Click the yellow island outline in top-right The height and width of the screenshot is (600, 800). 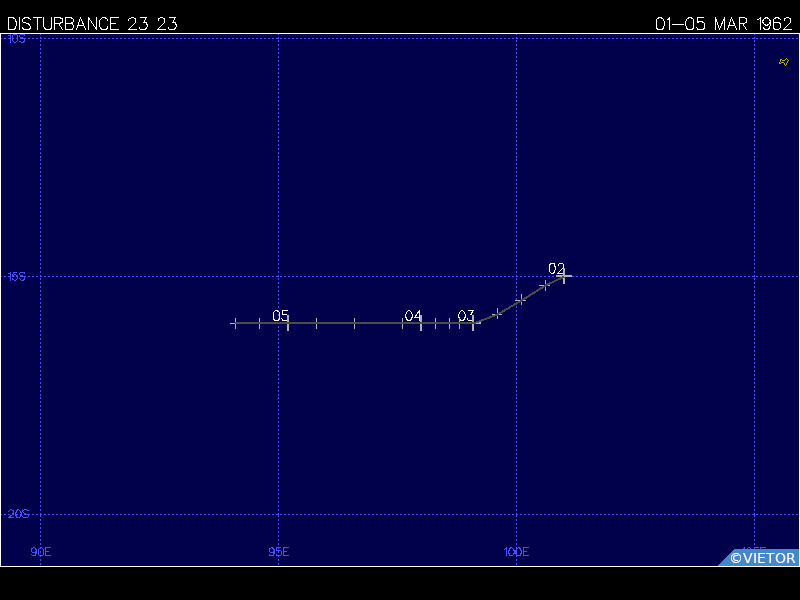[784, 62]
